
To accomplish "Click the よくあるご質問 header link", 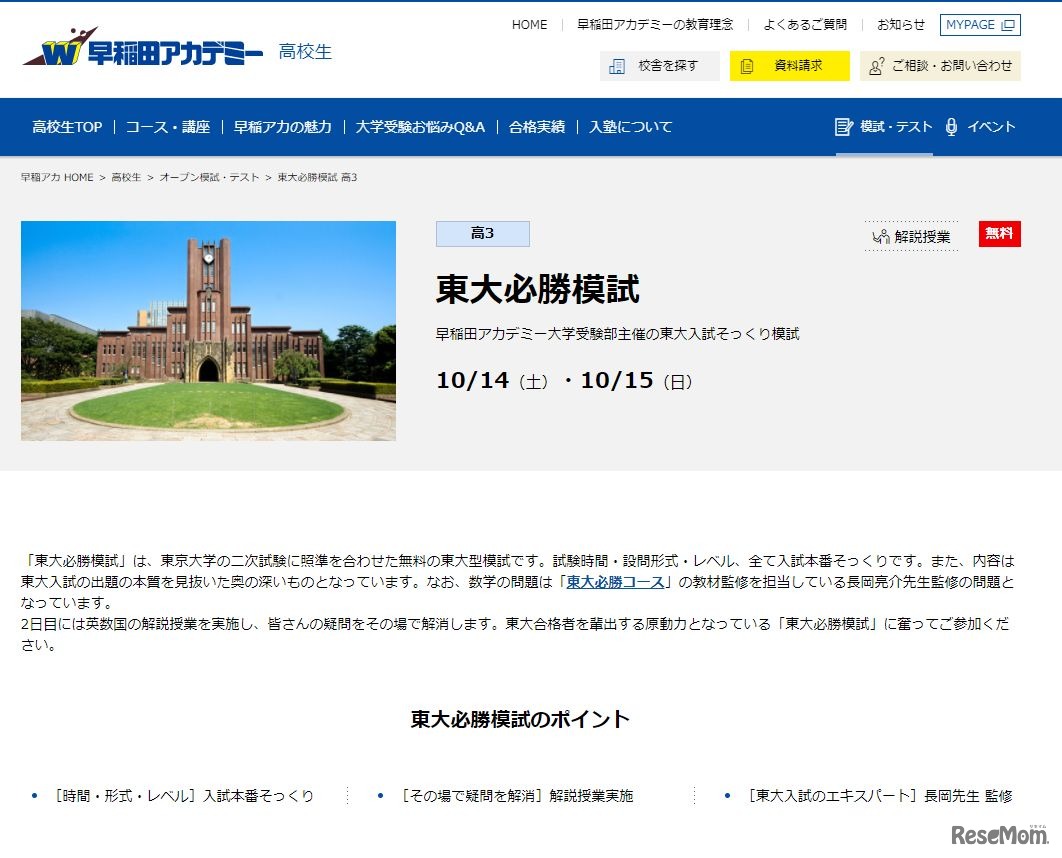I will 798,24.
